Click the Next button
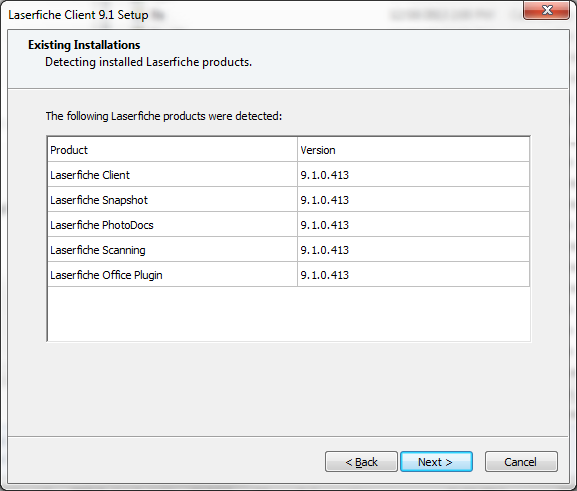 (x=436, y=462)
